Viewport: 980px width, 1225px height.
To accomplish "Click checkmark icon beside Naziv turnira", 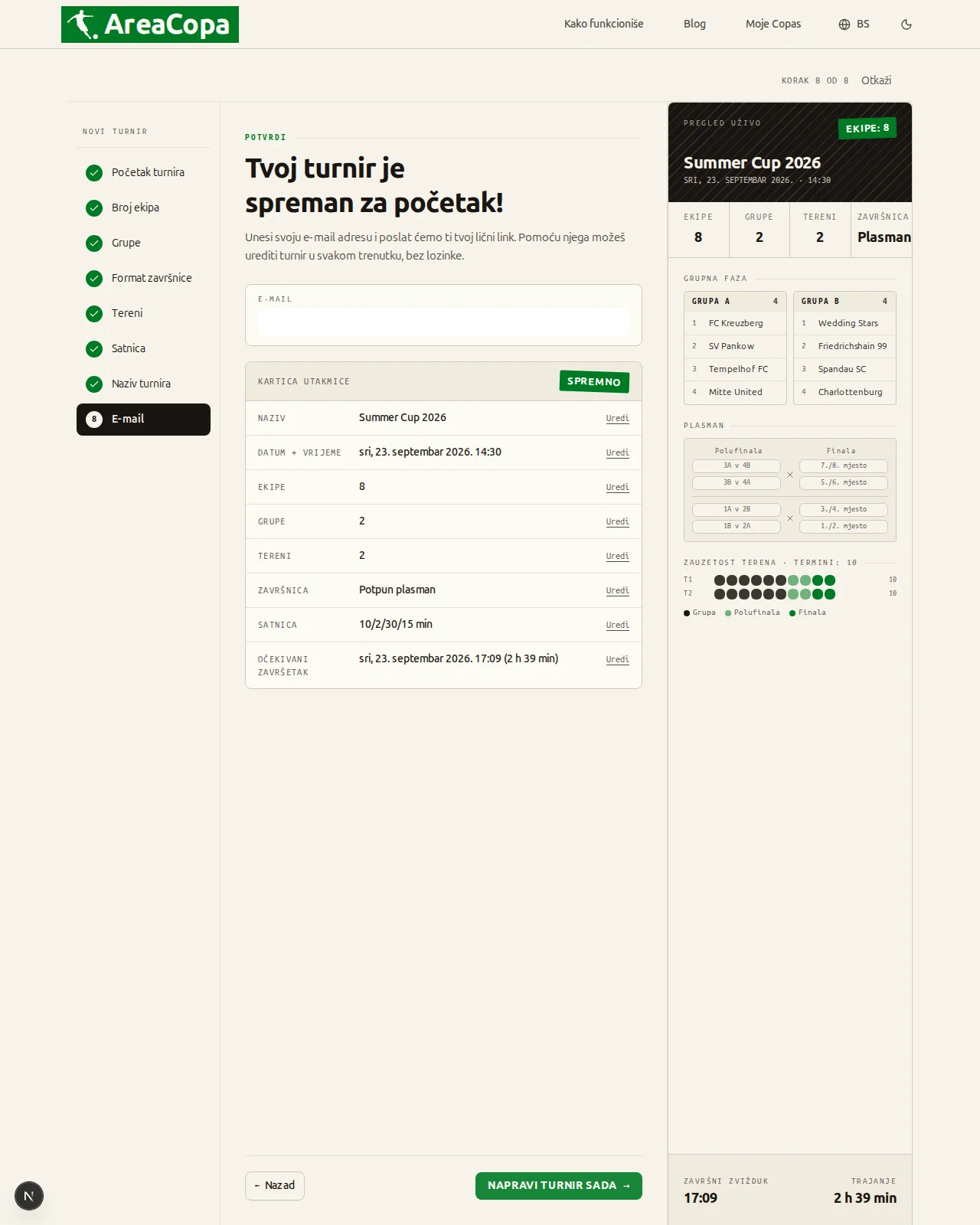I will pos(94,384).
